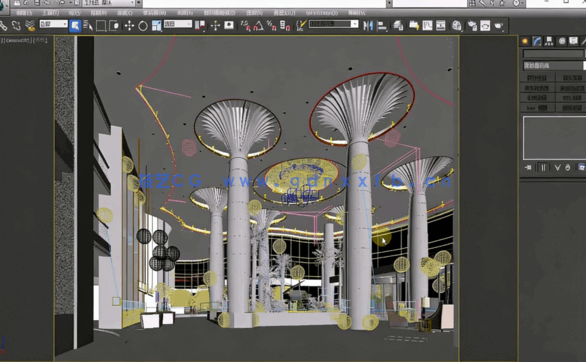
Task: Open the Rendered Frame Window
Action: pos(485,25)
